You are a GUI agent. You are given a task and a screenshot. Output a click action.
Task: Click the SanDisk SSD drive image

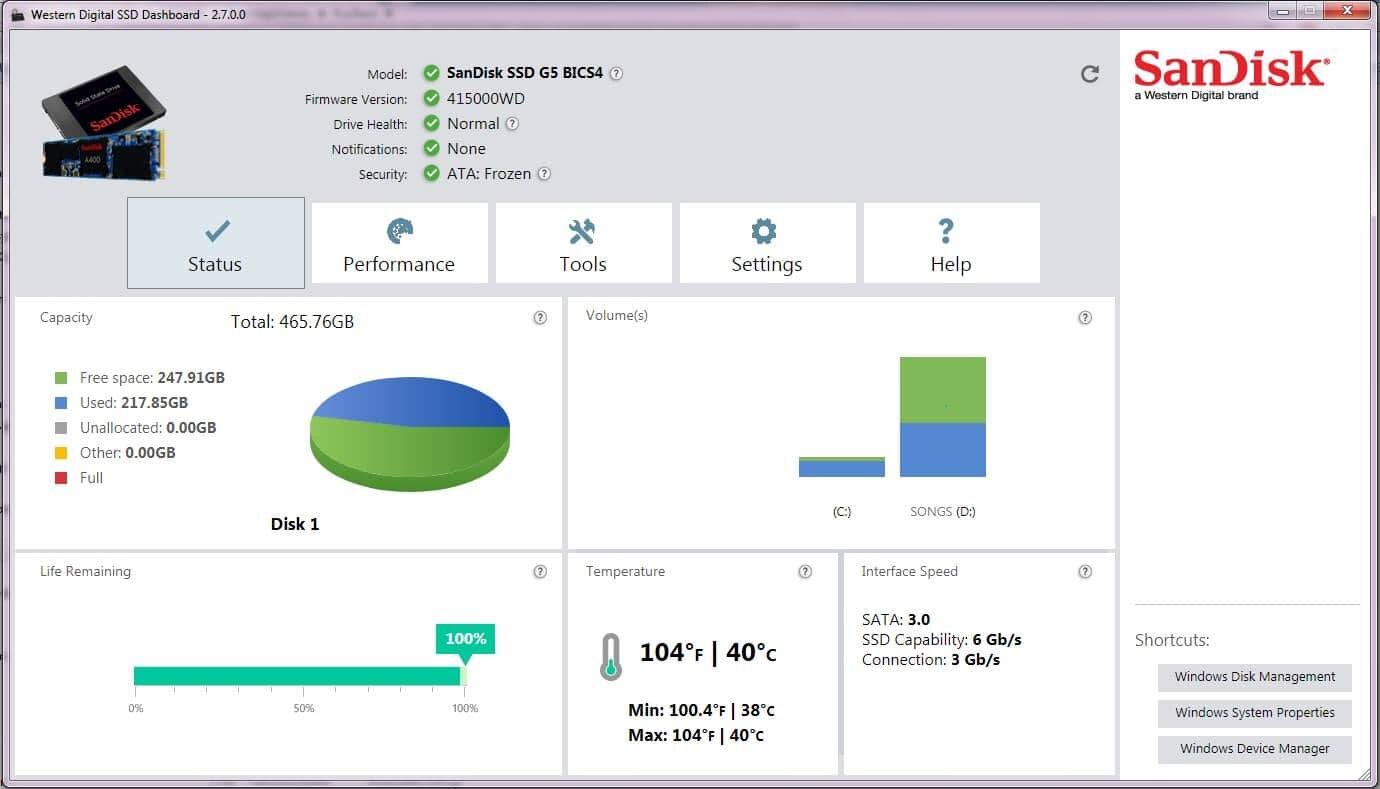pos(104,124)
